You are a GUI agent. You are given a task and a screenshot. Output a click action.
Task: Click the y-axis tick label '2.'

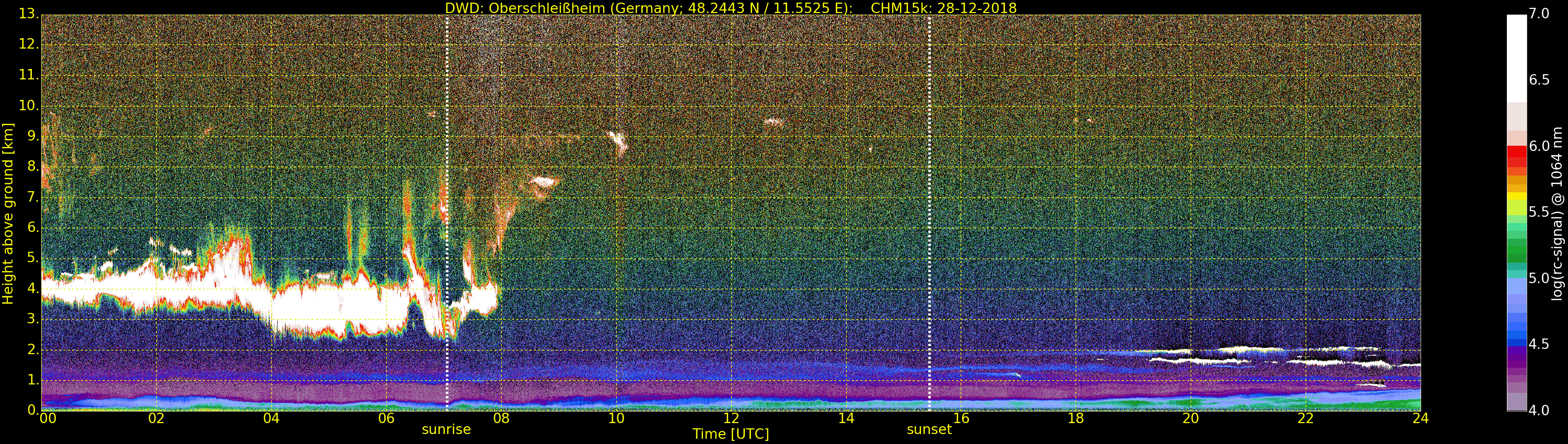tap(33, 349)
